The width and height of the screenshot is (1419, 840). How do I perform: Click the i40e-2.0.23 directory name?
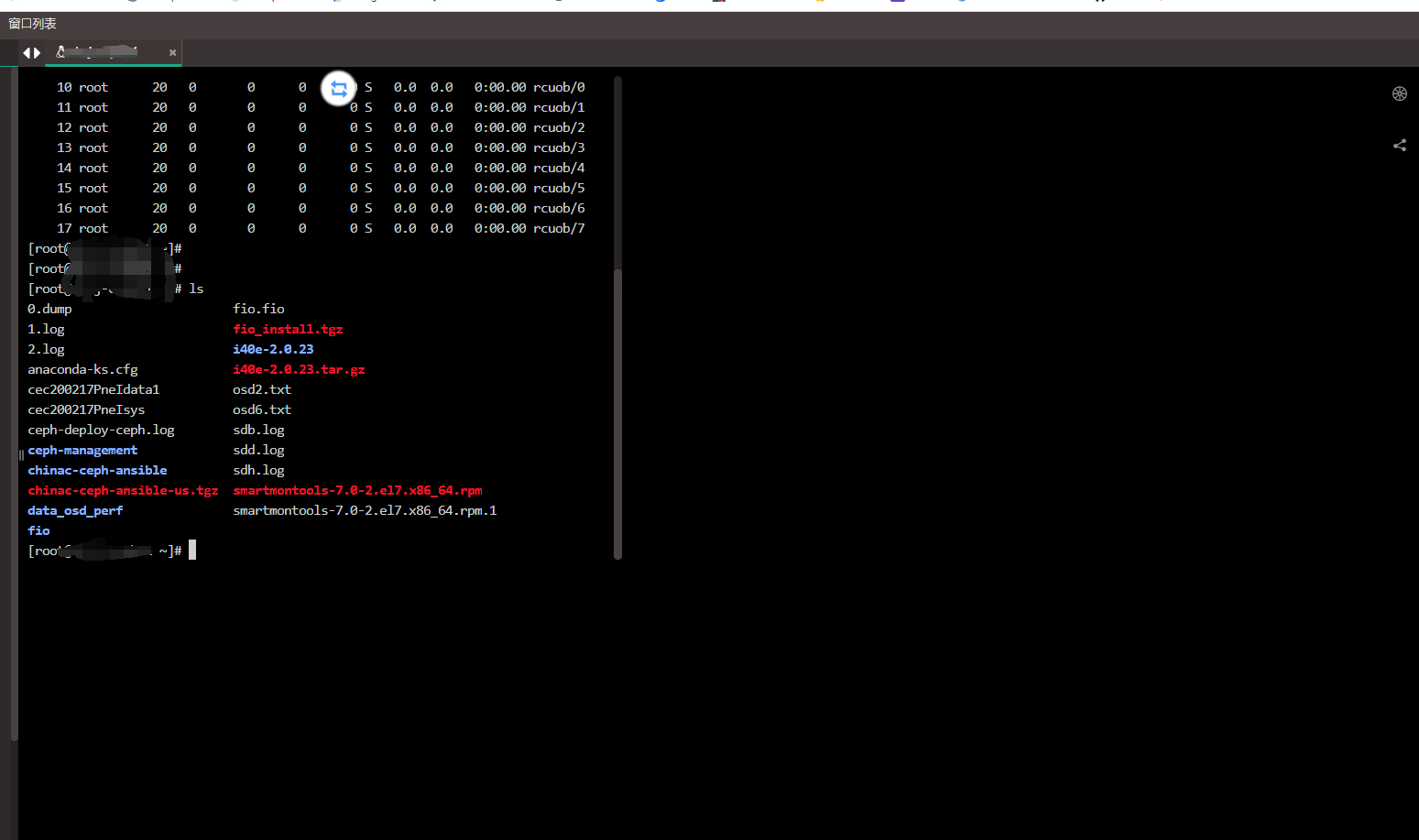click(273, 349)
